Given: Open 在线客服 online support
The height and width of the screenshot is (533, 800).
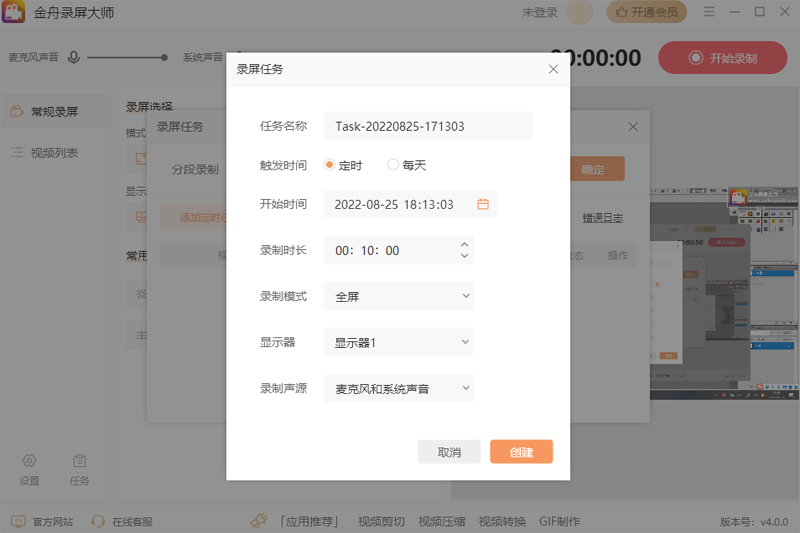Looking at the screenshot, I should pyautogui.click(x=122, y=521).
